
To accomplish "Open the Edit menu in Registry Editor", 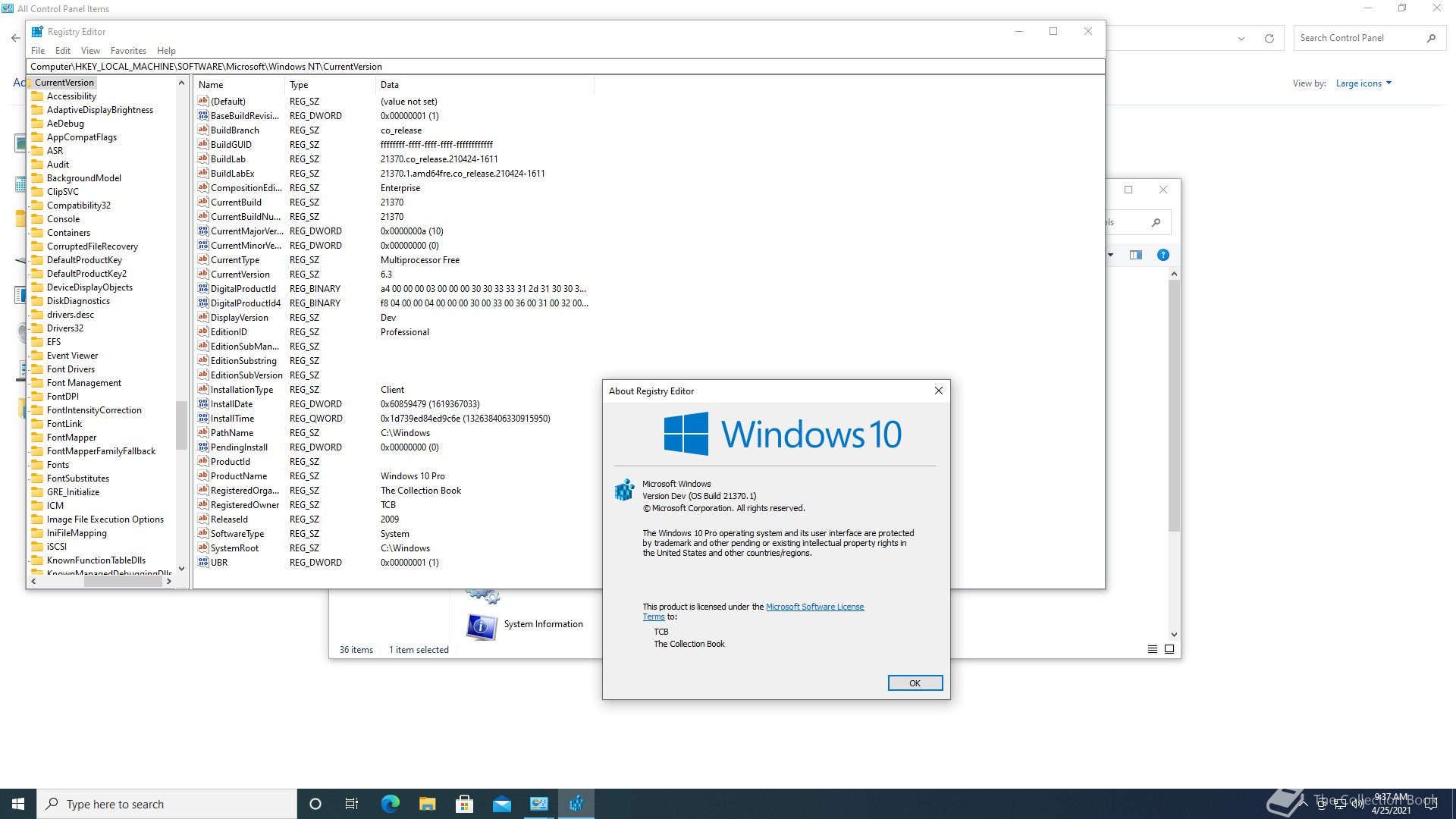I will pos(63,51).
